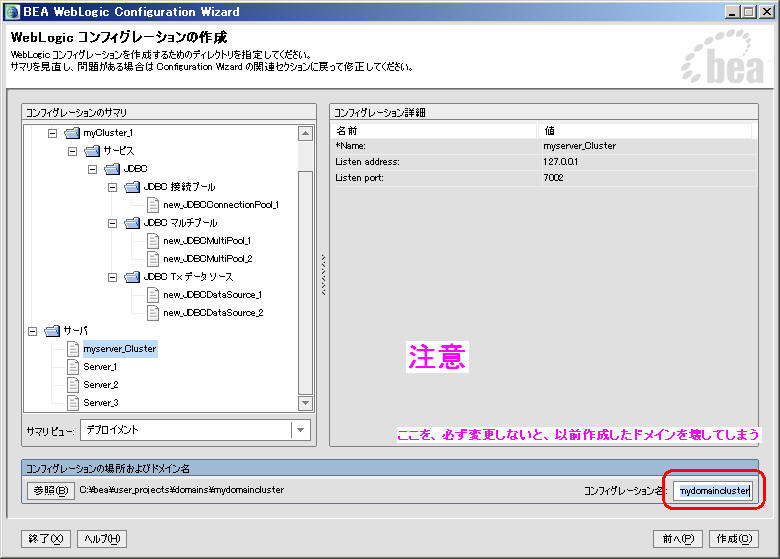The image size is (780, 559).
Task: Click the tree scrollbar down arrow
Action: [305, 403]
